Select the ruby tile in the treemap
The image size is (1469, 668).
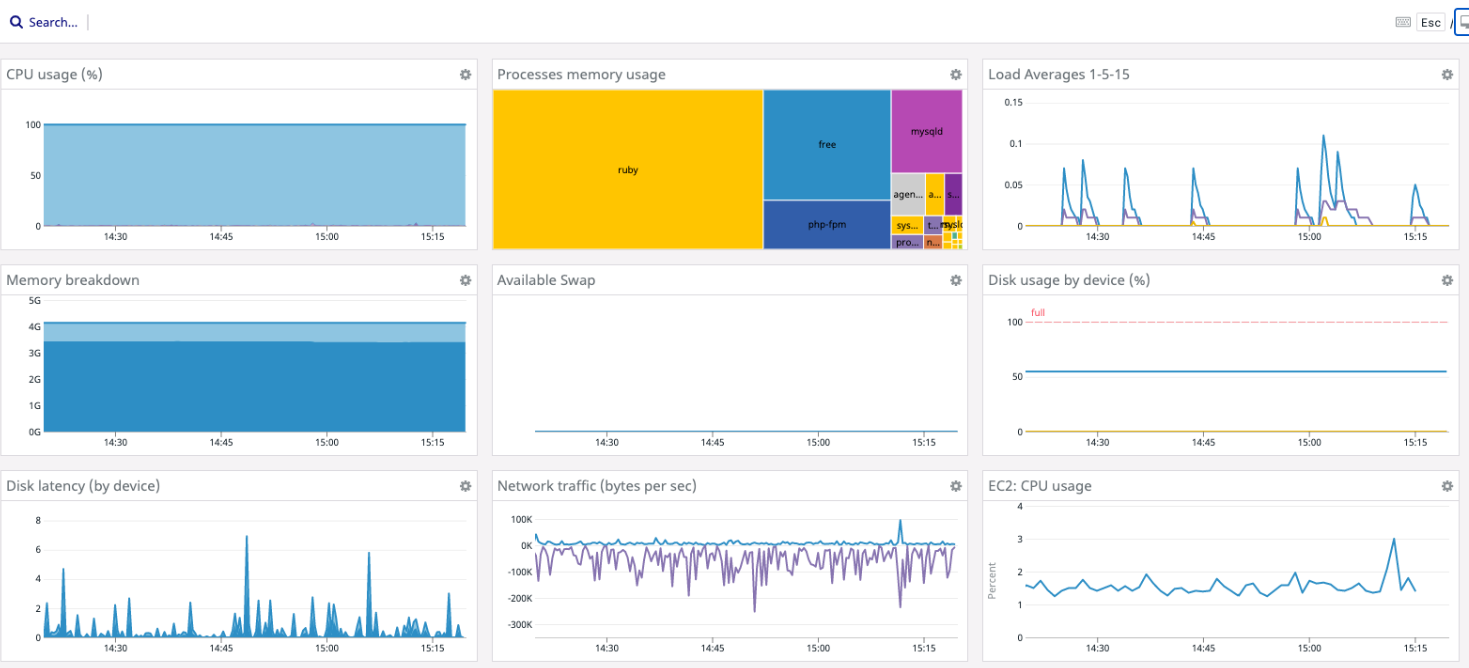pos(627,169)
